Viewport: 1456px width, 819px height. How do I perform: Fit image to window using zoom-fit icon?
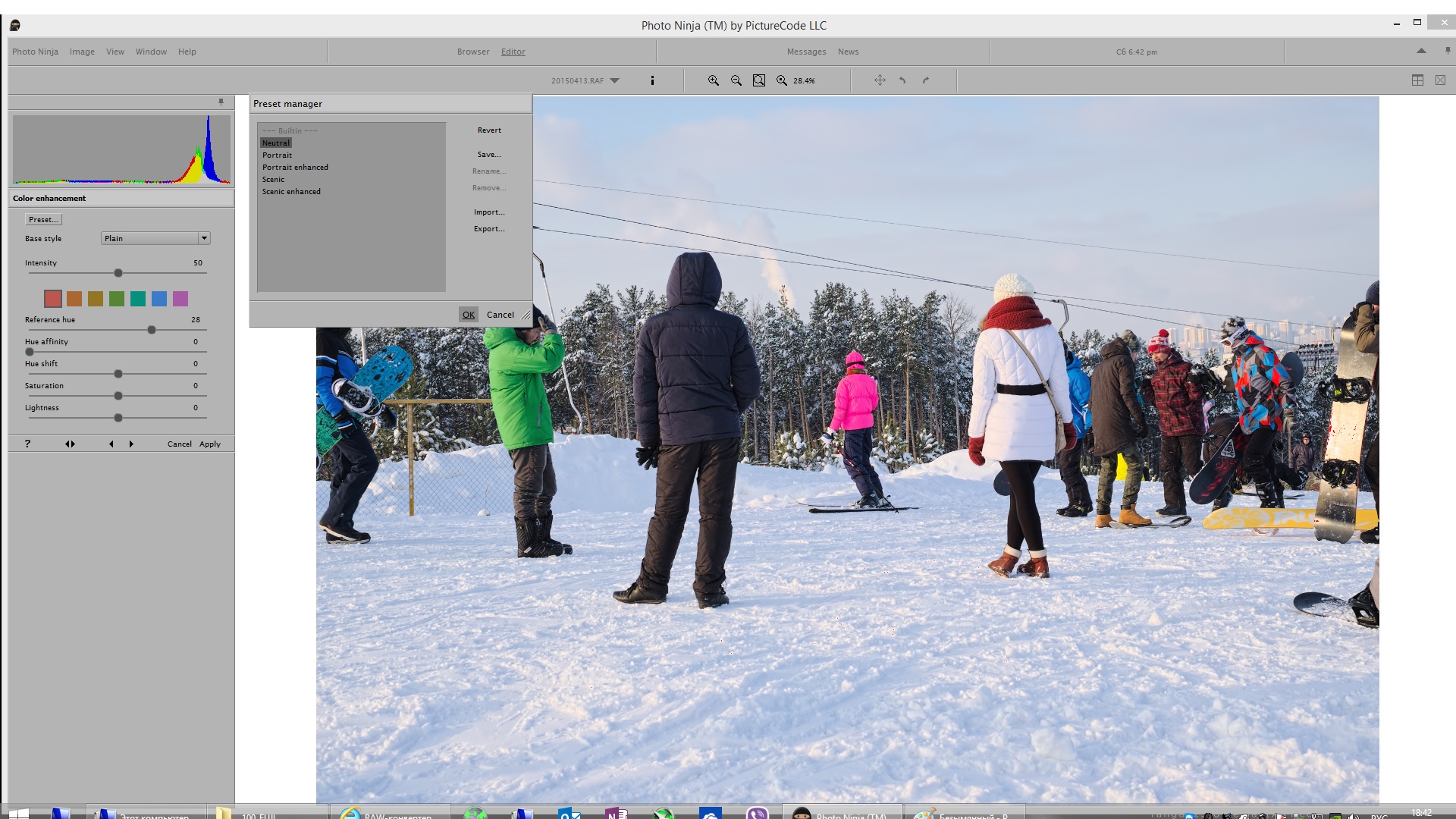click(x=759, y=80)
